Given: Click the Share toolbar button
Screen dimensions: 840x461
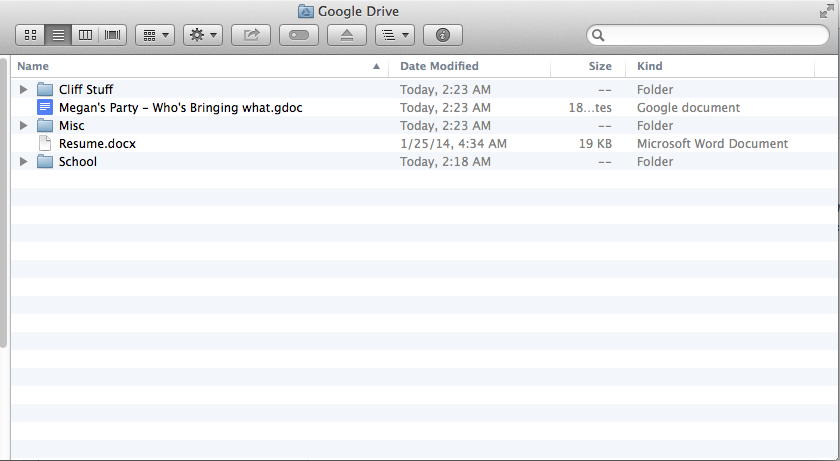Looking at the screenshot, I should [x=251, y=35].
